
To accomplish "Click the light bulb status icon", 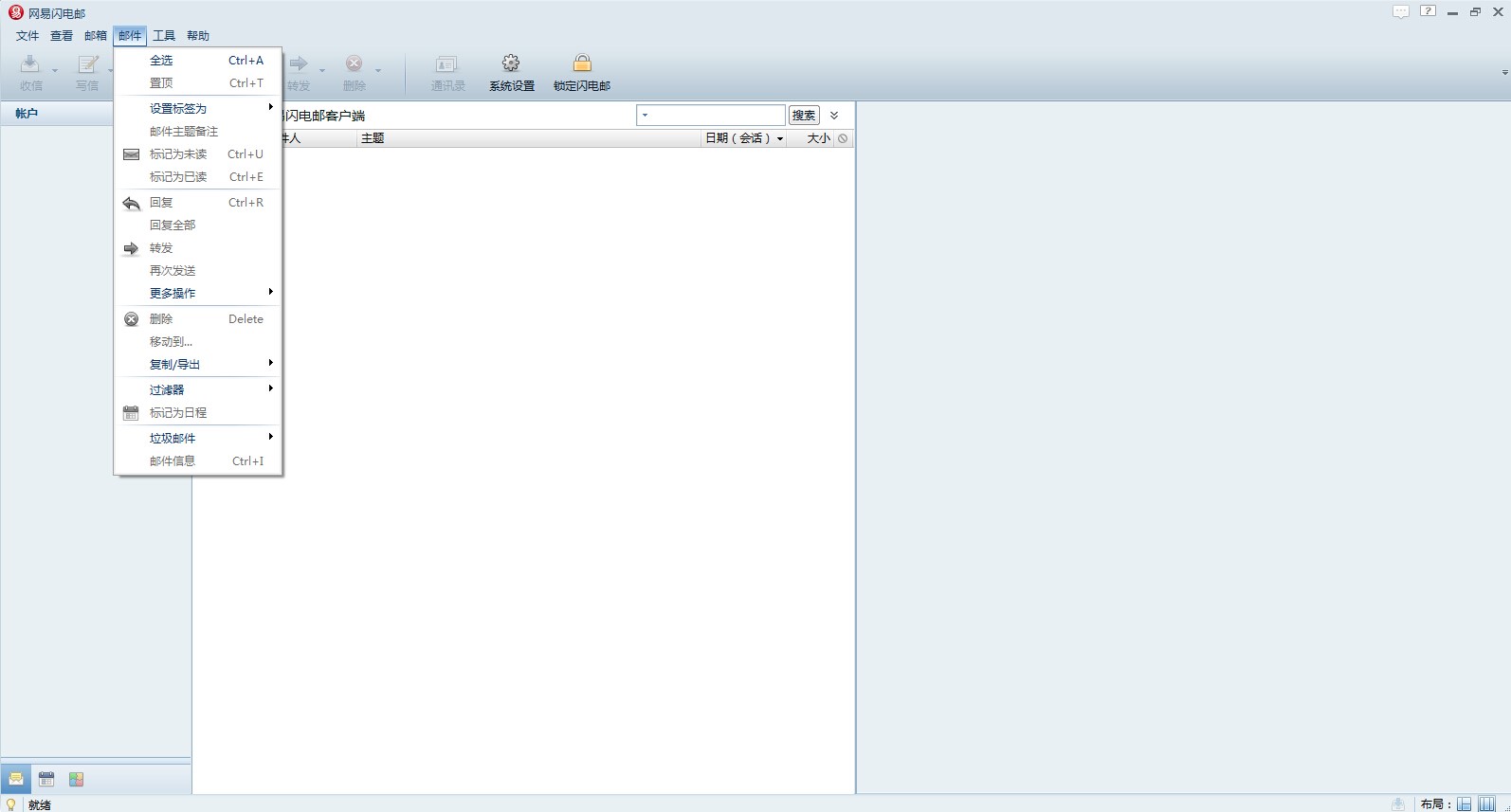I will (x=11, y=804).
